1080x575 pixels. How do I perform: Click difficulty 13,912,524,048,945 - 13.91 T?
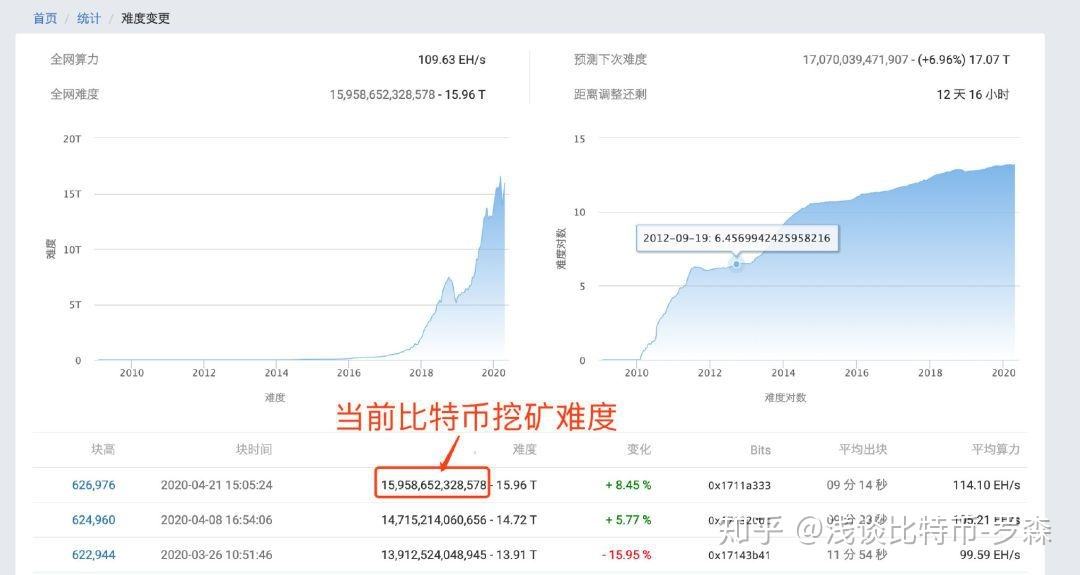tap(459, 555)
